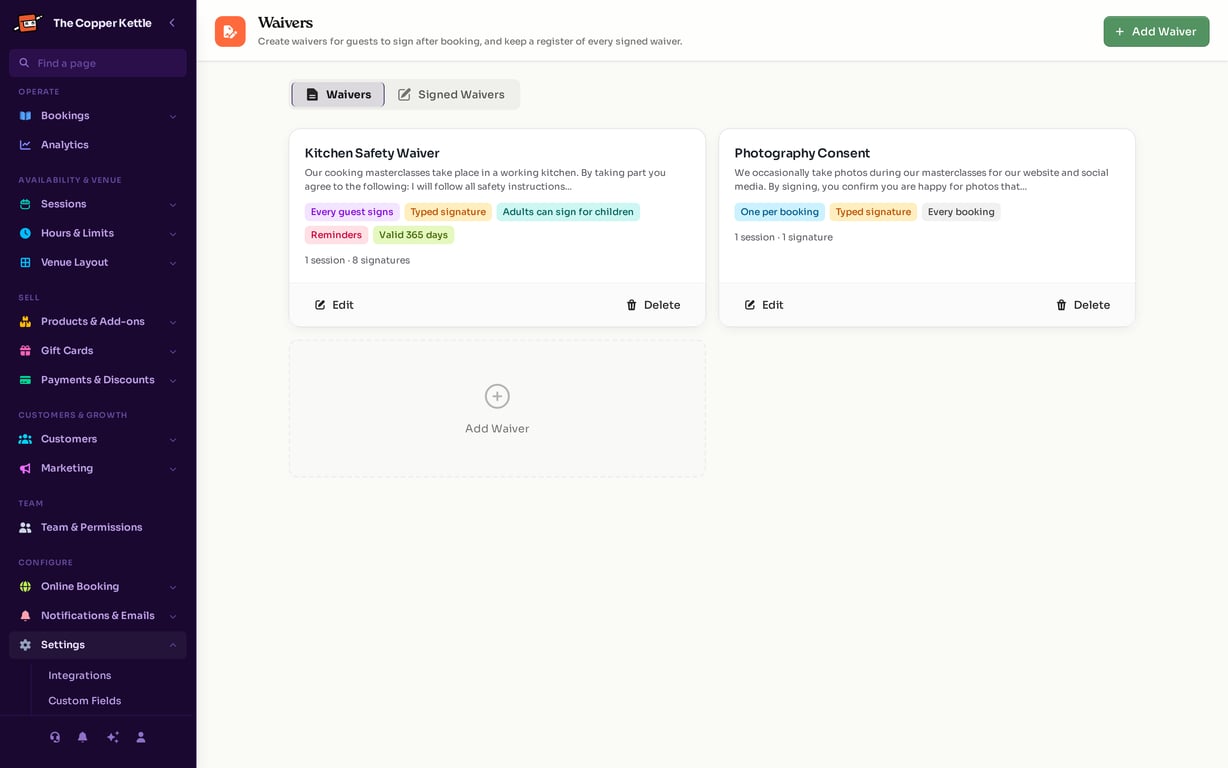Viewport: 1228px width, 768px height.
Task: Click the orange Waivers page icon
Action: 230,31
